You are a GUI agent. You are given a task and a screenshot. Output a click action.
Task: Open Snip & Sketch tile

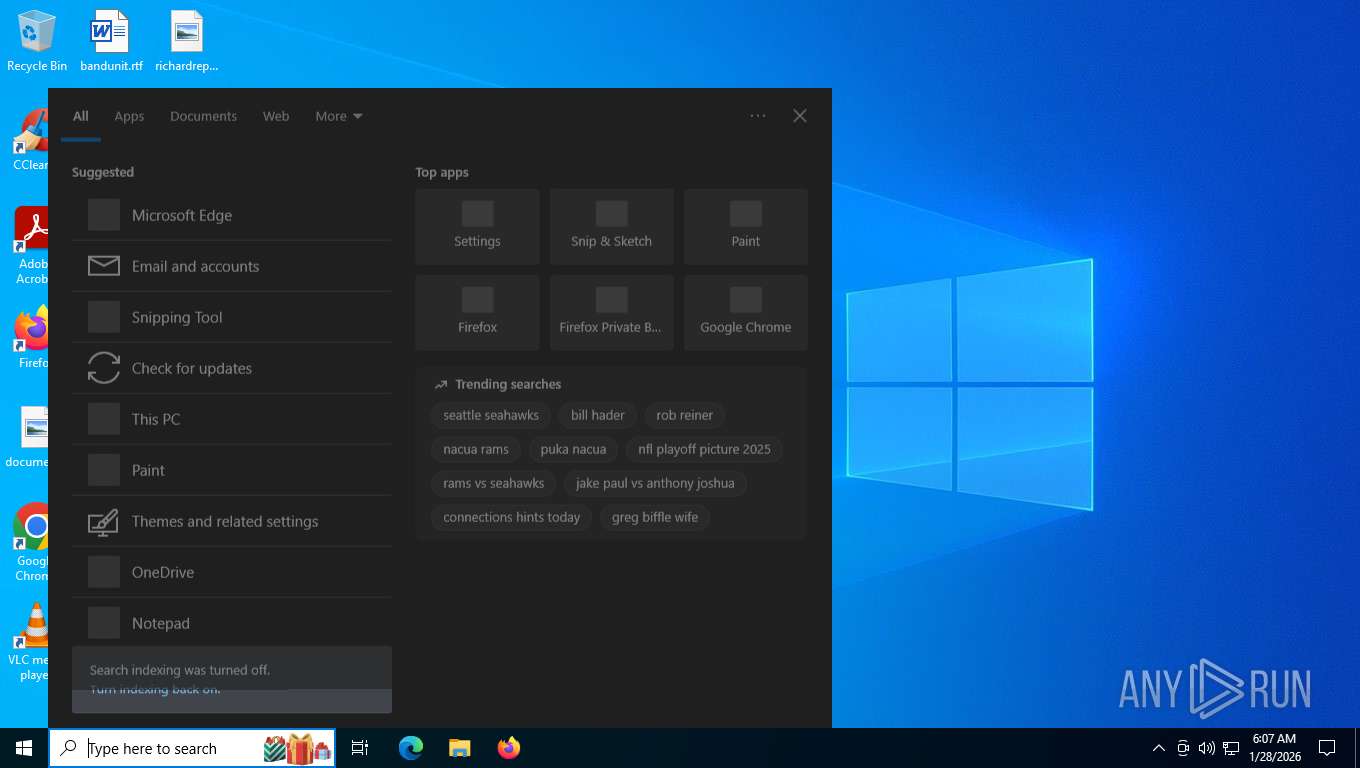coord(611,227)
